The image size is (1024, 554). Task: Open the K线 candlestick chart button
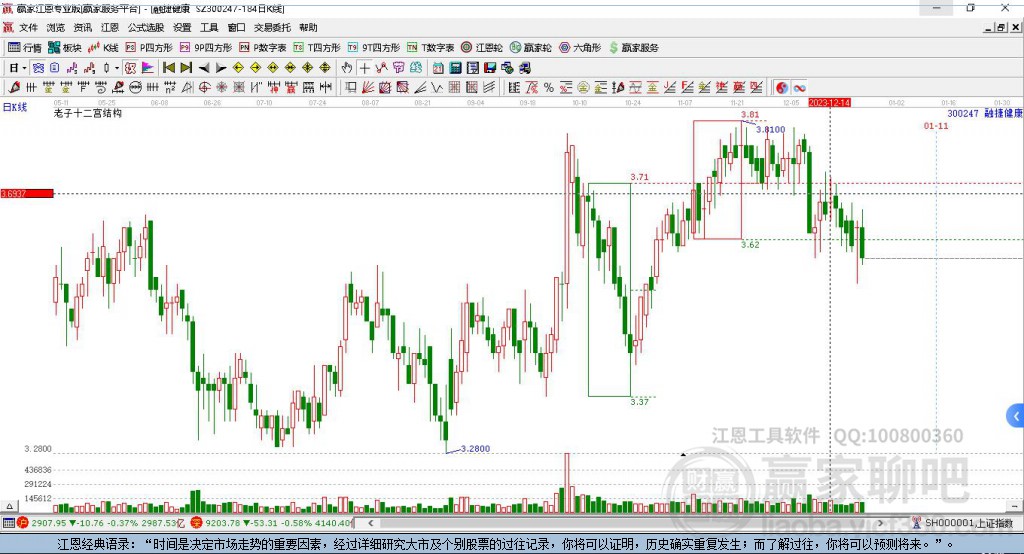click(x=103, y=48)
